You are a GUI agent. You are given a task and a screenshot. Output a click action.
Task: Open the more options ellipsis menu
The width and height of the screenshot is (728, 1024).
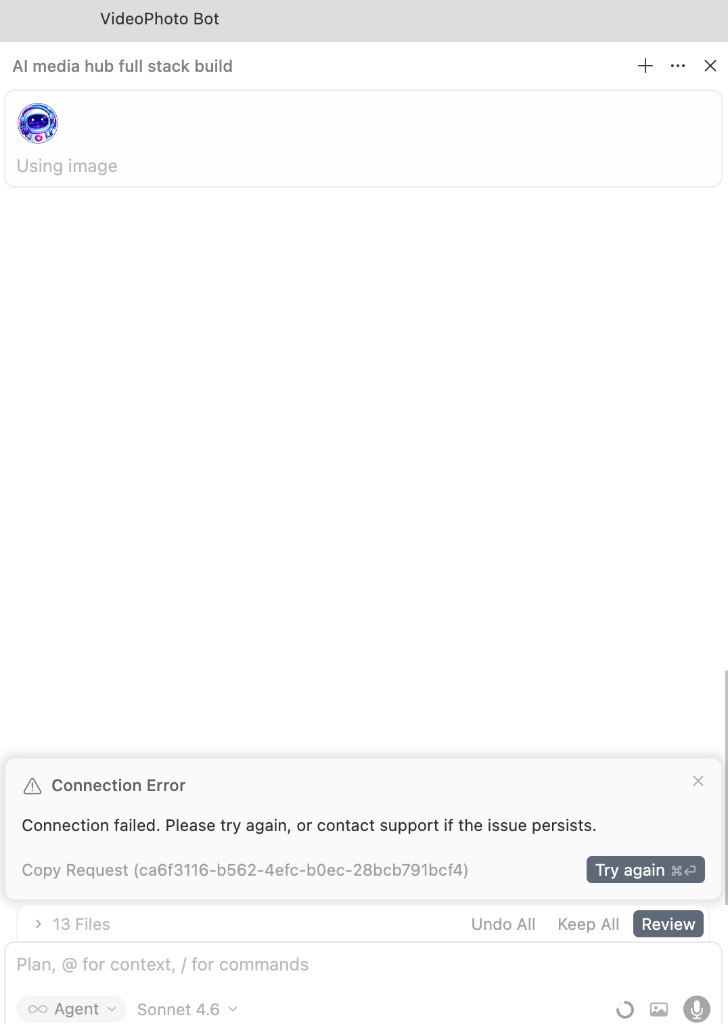pos(678,66)
